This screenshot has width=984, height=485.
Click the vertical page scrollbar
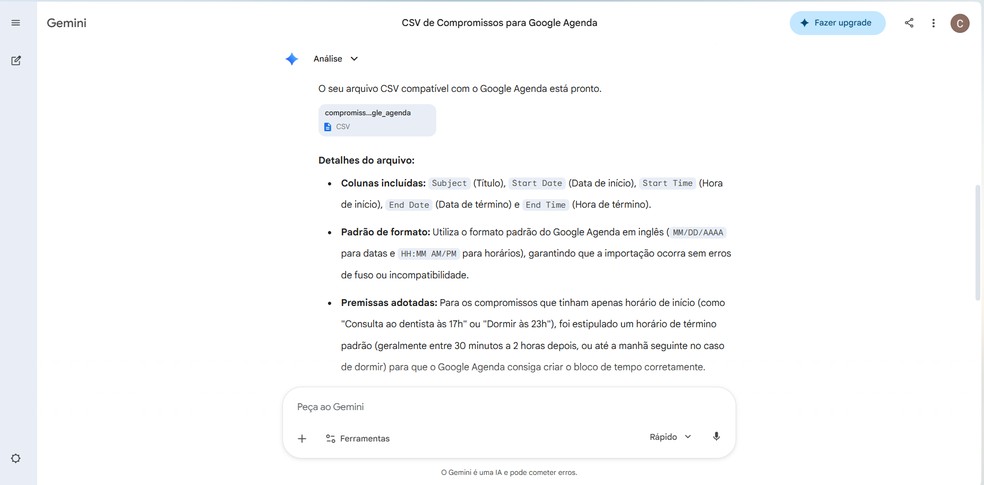coord(978,245)
